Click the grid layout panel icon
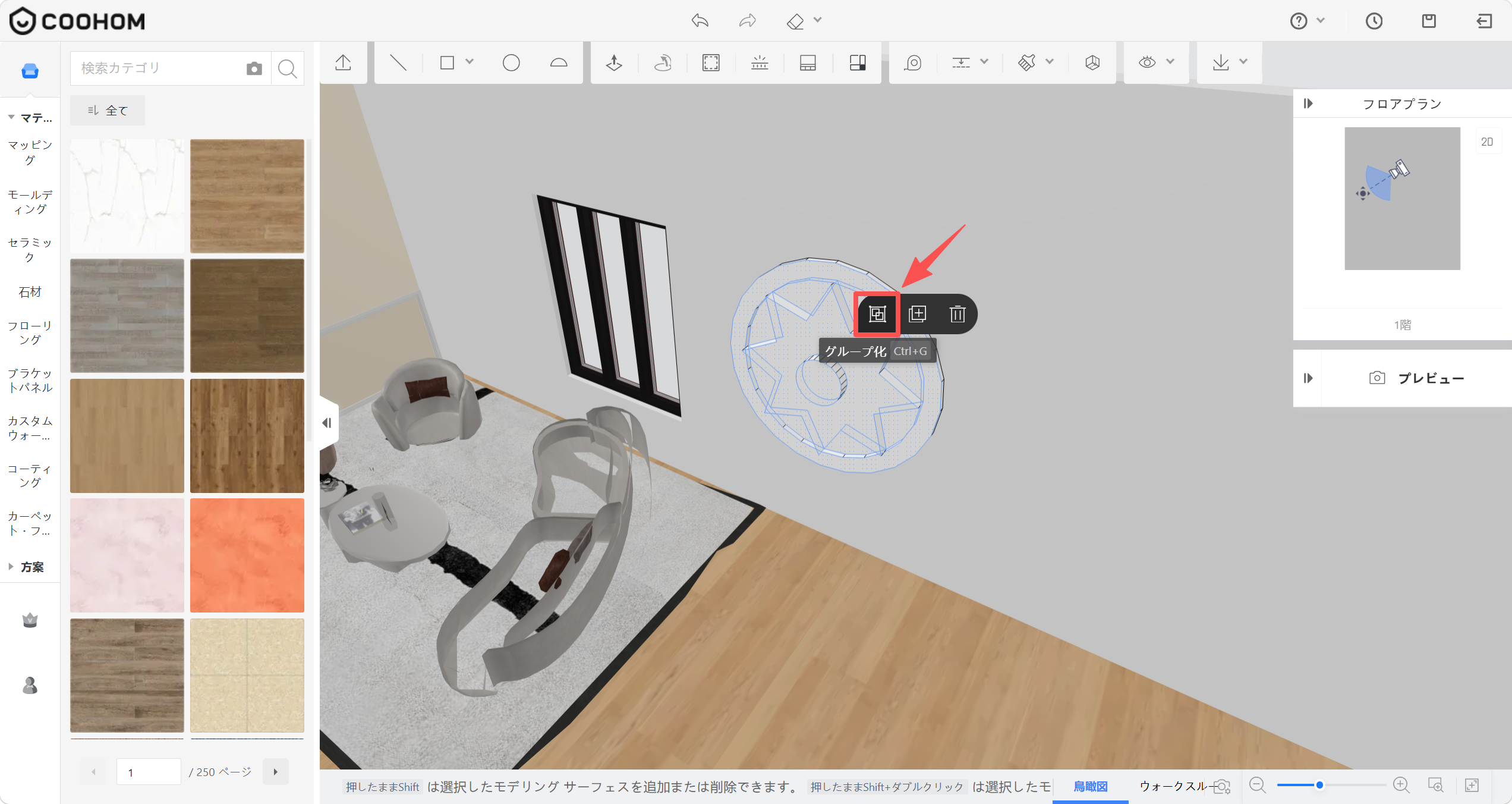 (858, 62)
